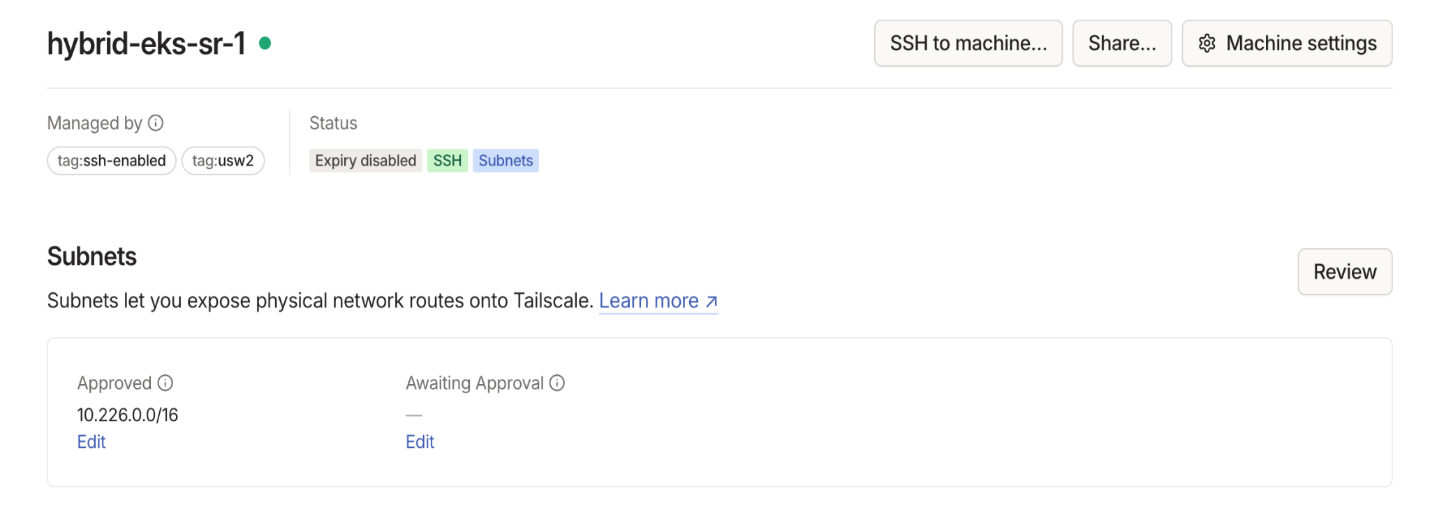The width and height of the screenshot is (1430, 523).
Task: Click the green SSH status badge
Action: 447,161
